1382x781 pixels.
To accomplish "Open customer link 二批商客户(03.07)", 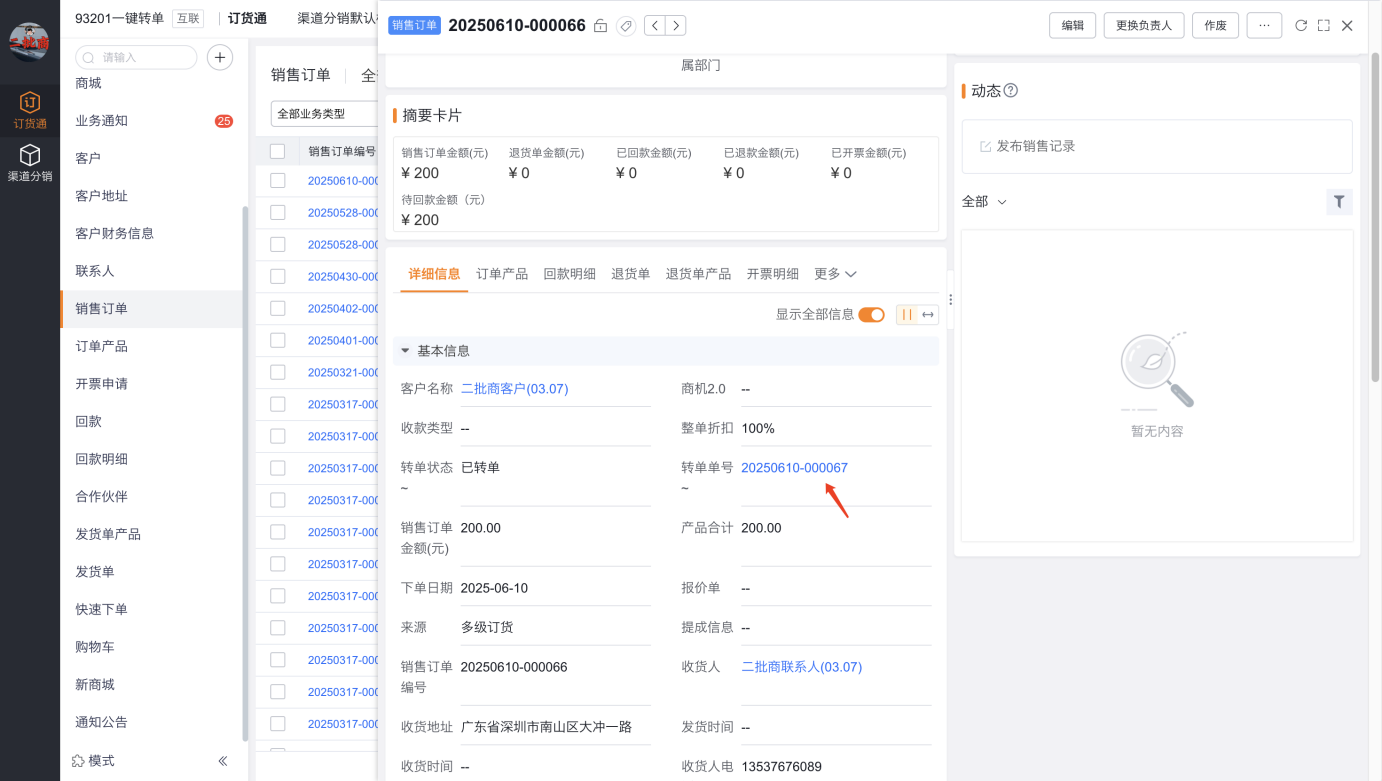I will [x=514, y=388].
